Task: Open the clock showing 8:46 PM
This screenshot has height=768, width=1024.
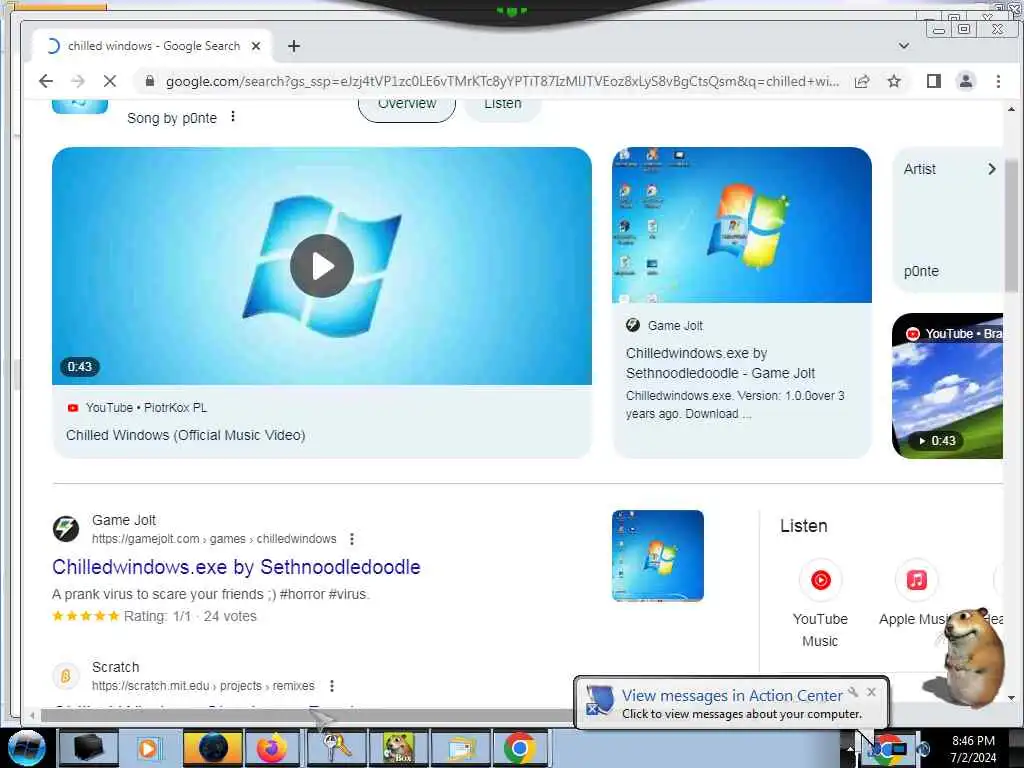Action: [x=973, y=749]
